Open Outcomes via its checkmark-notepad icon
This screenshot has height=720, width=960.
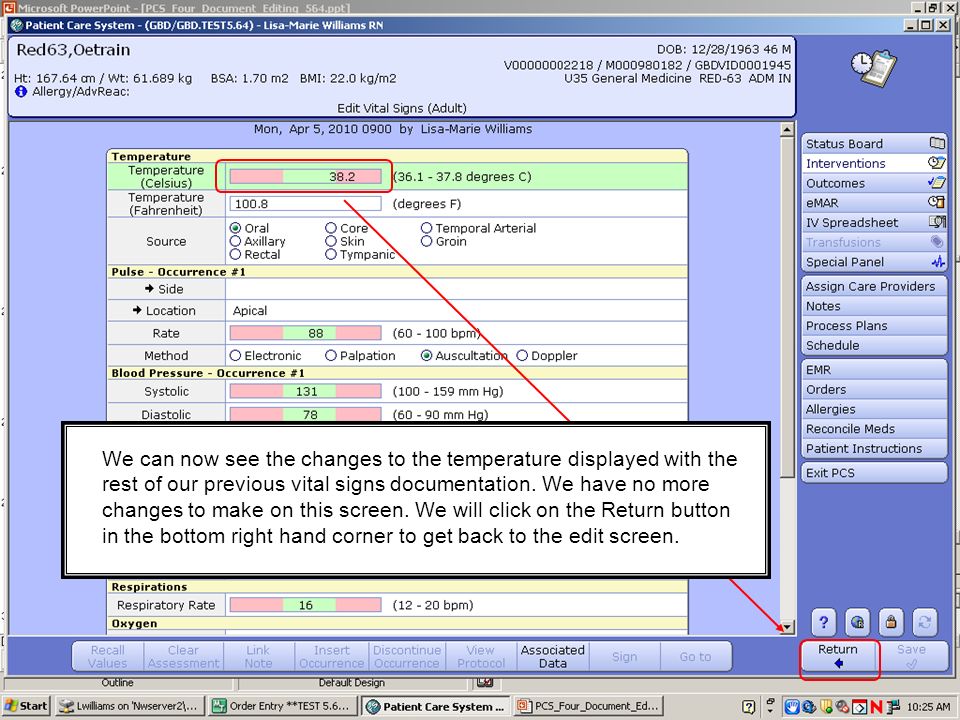(937, 182)
